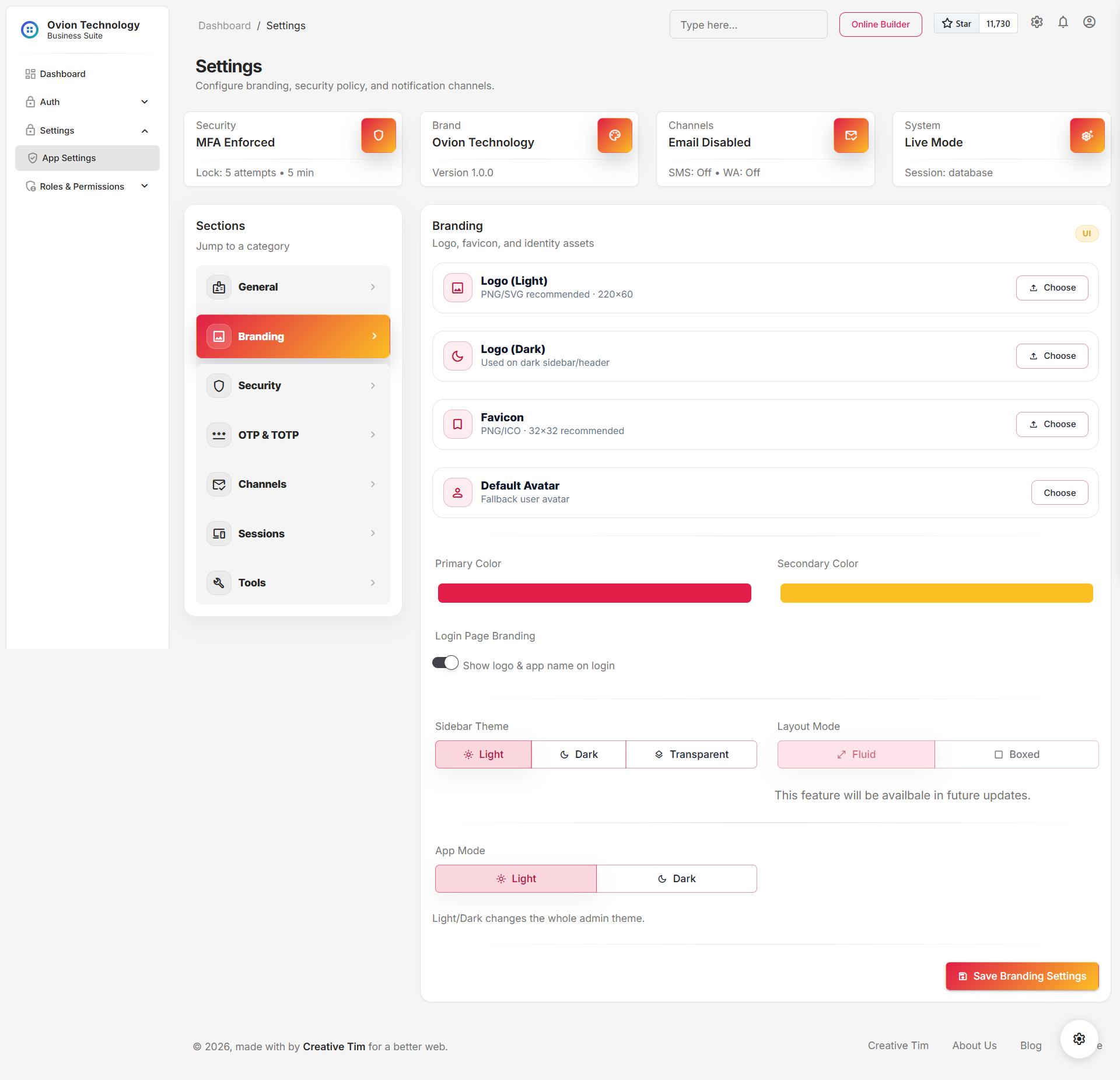Click the System gear icon on Live Mode card
Screen dimensions: 1120x1080
[1087, 135]
